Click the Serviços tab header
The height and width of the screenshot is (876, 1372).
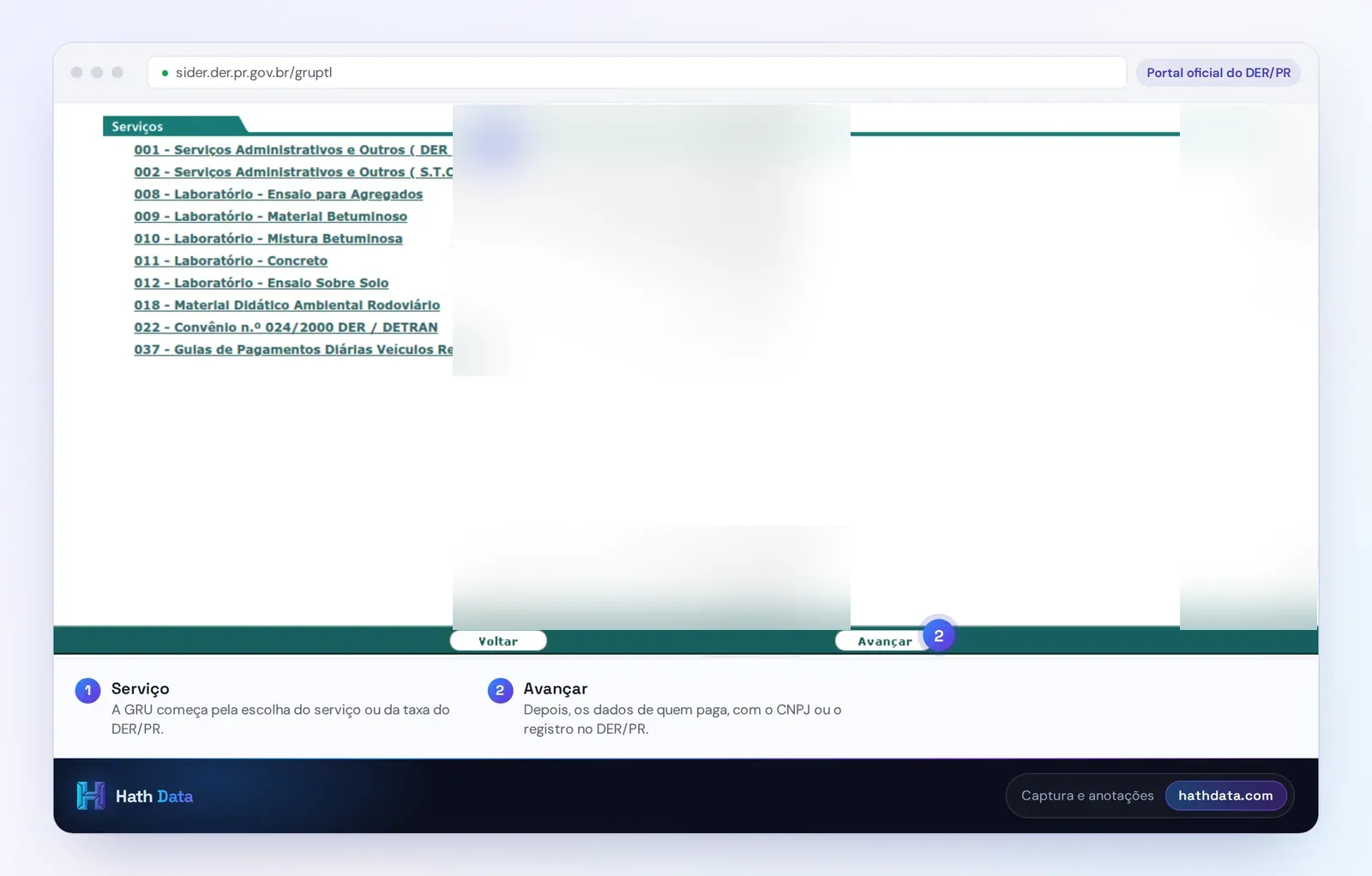(173, 126)
